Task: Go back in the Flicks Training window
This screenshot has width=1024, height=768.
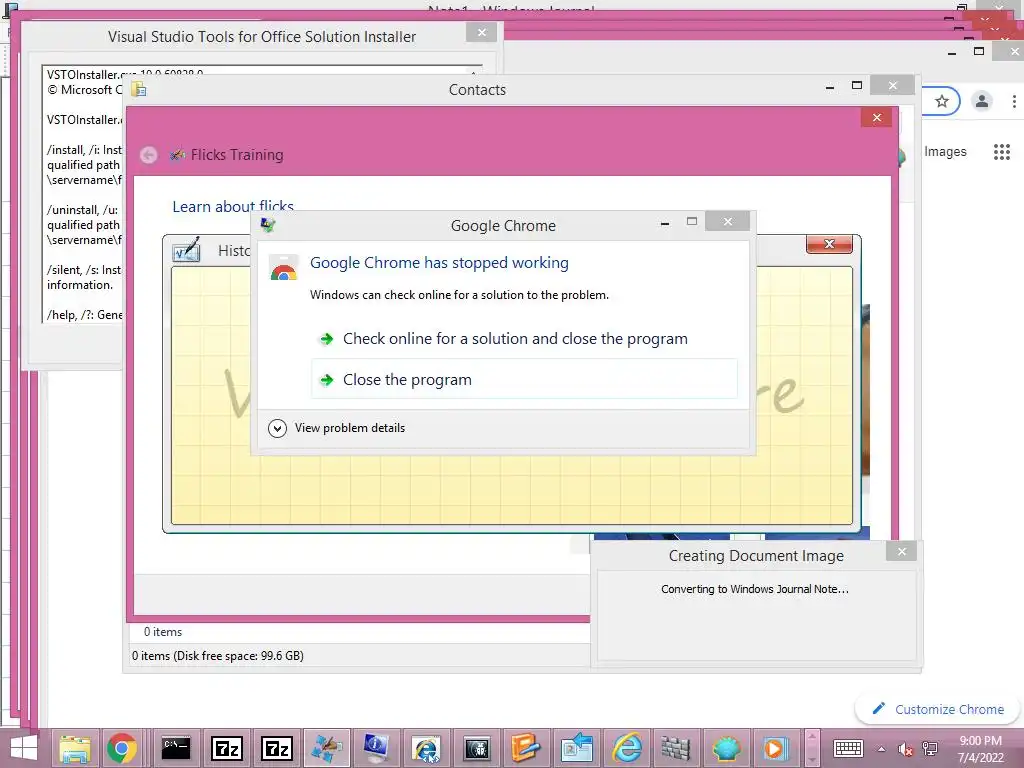Action: [148, 155]
